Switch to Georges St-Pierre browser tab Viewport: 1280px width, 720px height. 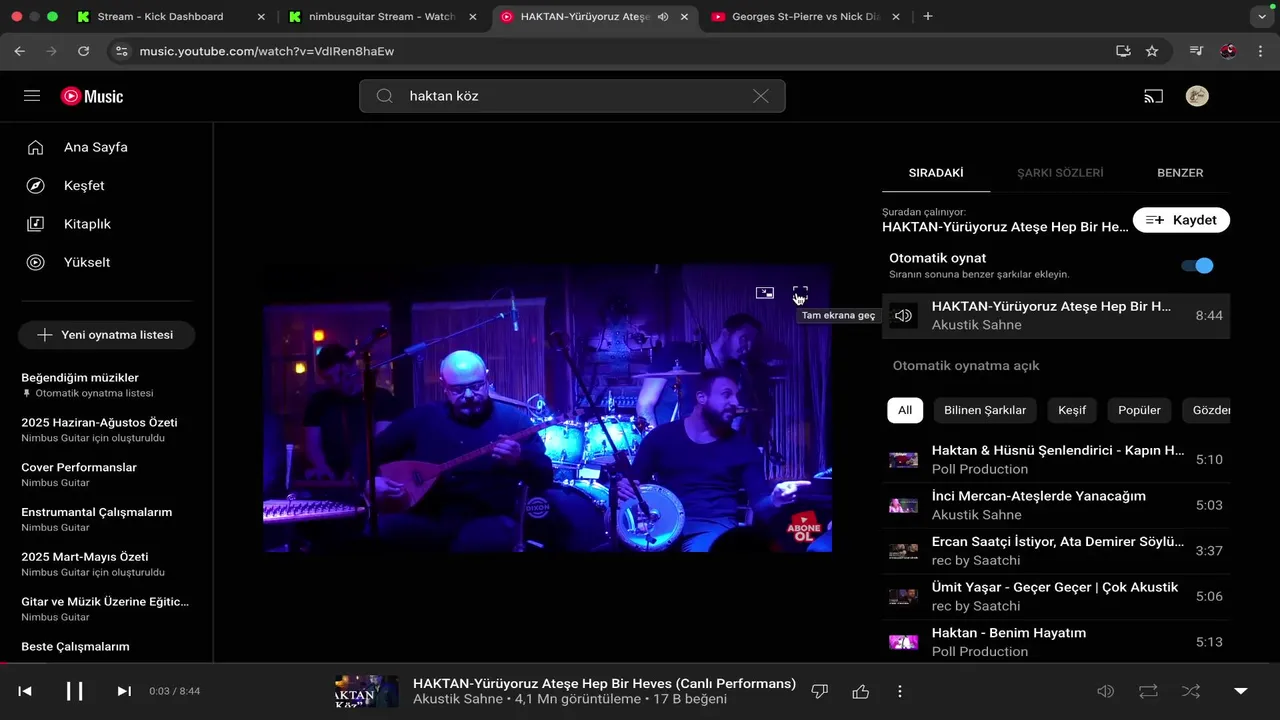(805, 17)
